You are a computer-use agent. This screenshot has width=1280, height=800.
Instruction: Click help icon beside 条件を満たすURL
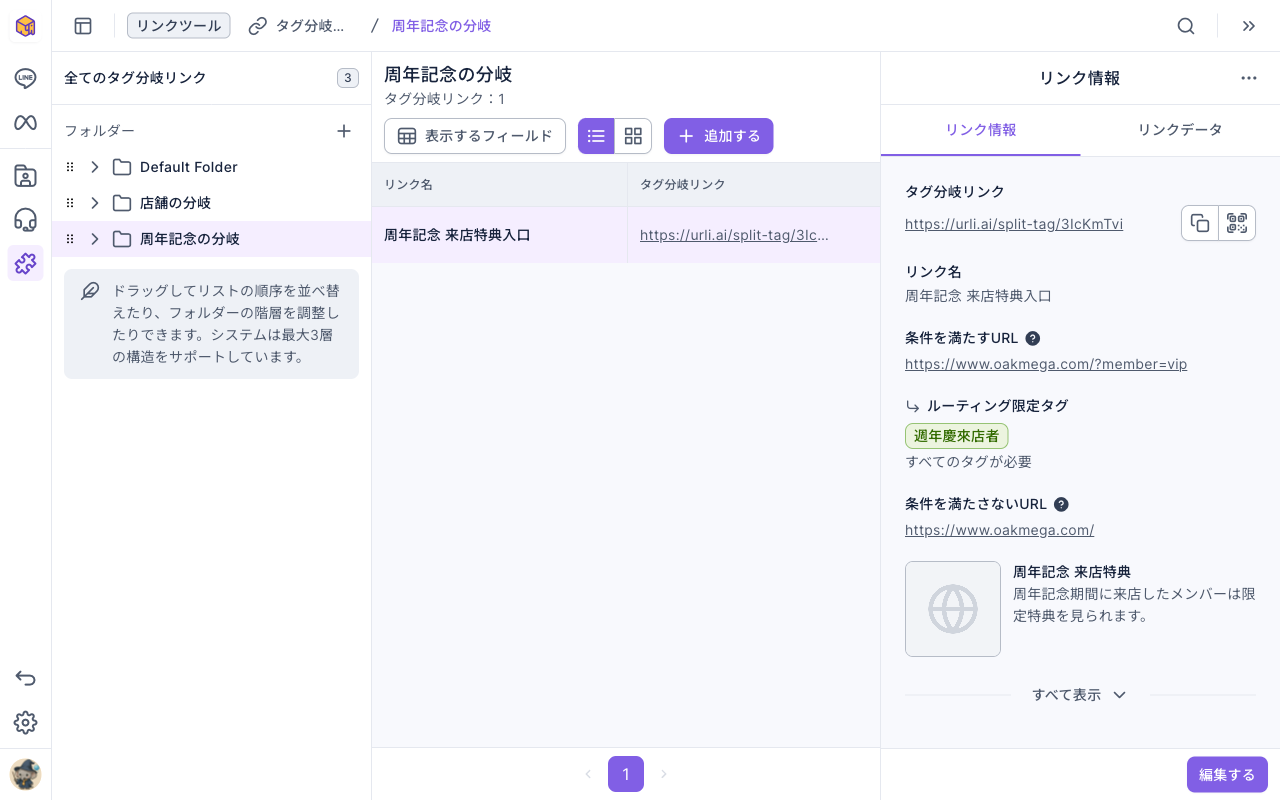tap(1033, 338)
